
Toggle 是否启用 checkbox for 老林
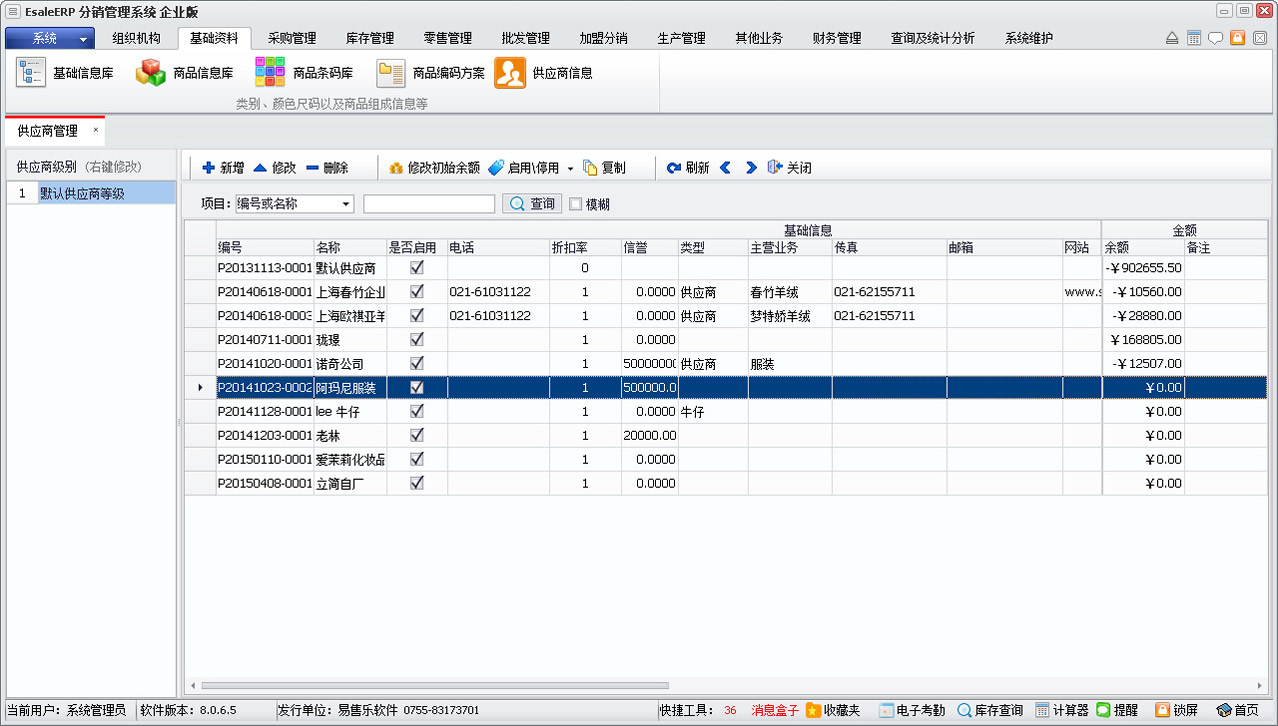(417, 435)
